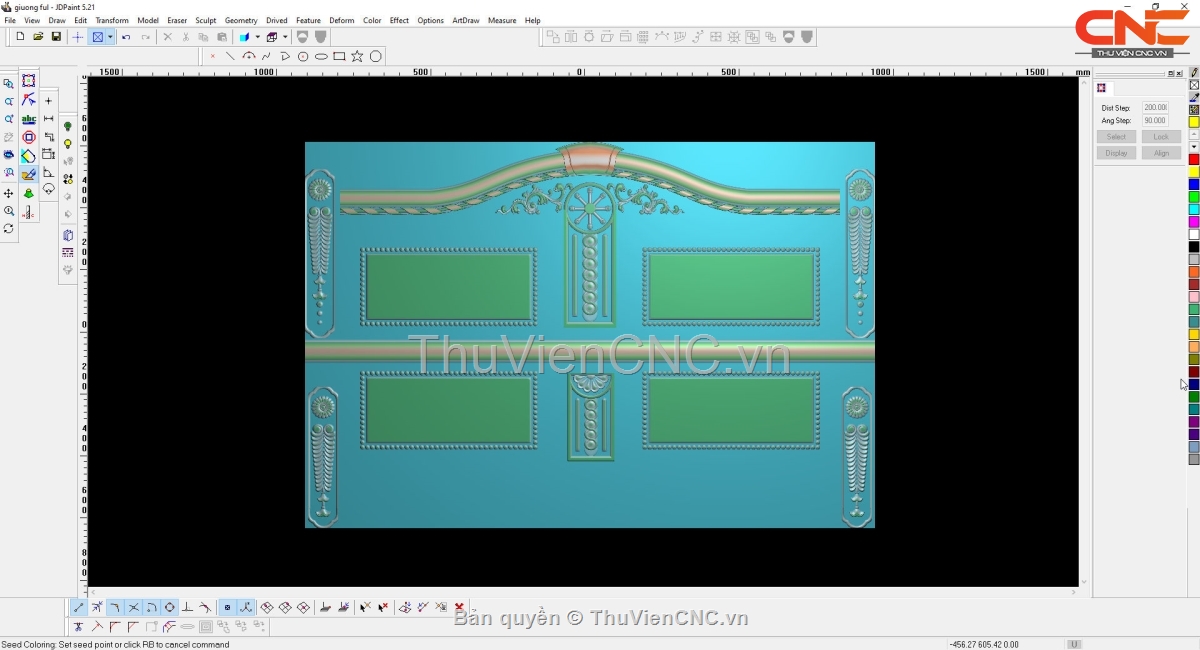
Task: Click the Select button in right panel
Action: (1116, 137)
